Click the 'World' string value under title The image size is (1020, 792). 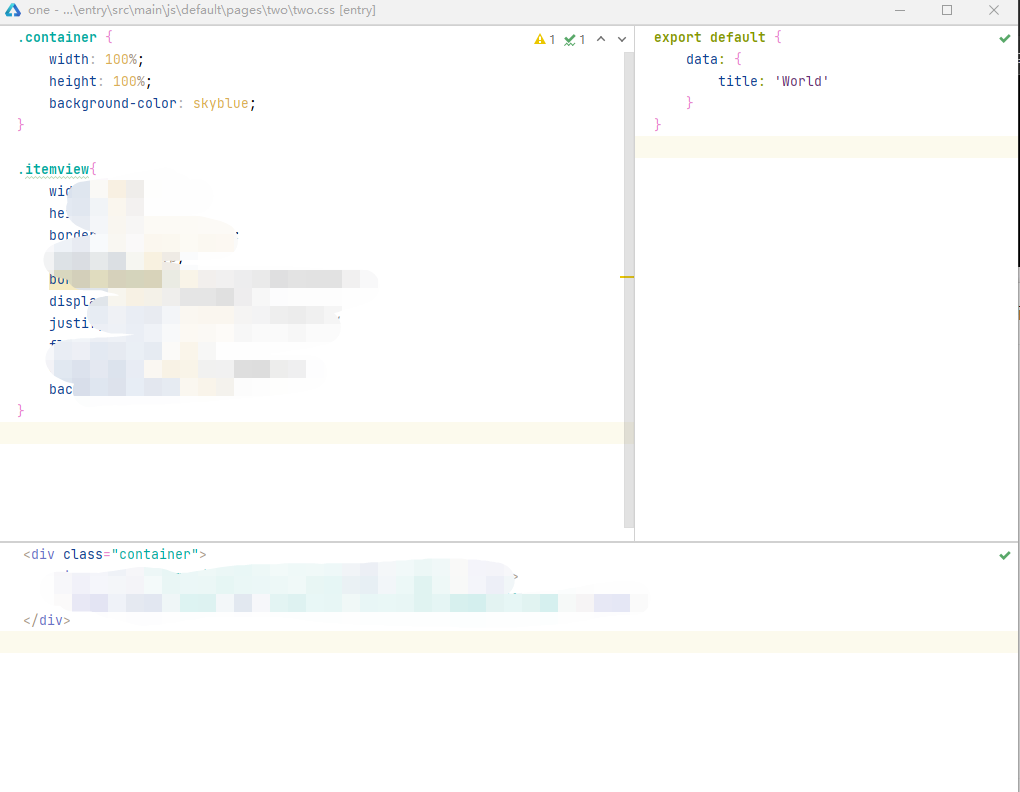click(x=800, y=81)
